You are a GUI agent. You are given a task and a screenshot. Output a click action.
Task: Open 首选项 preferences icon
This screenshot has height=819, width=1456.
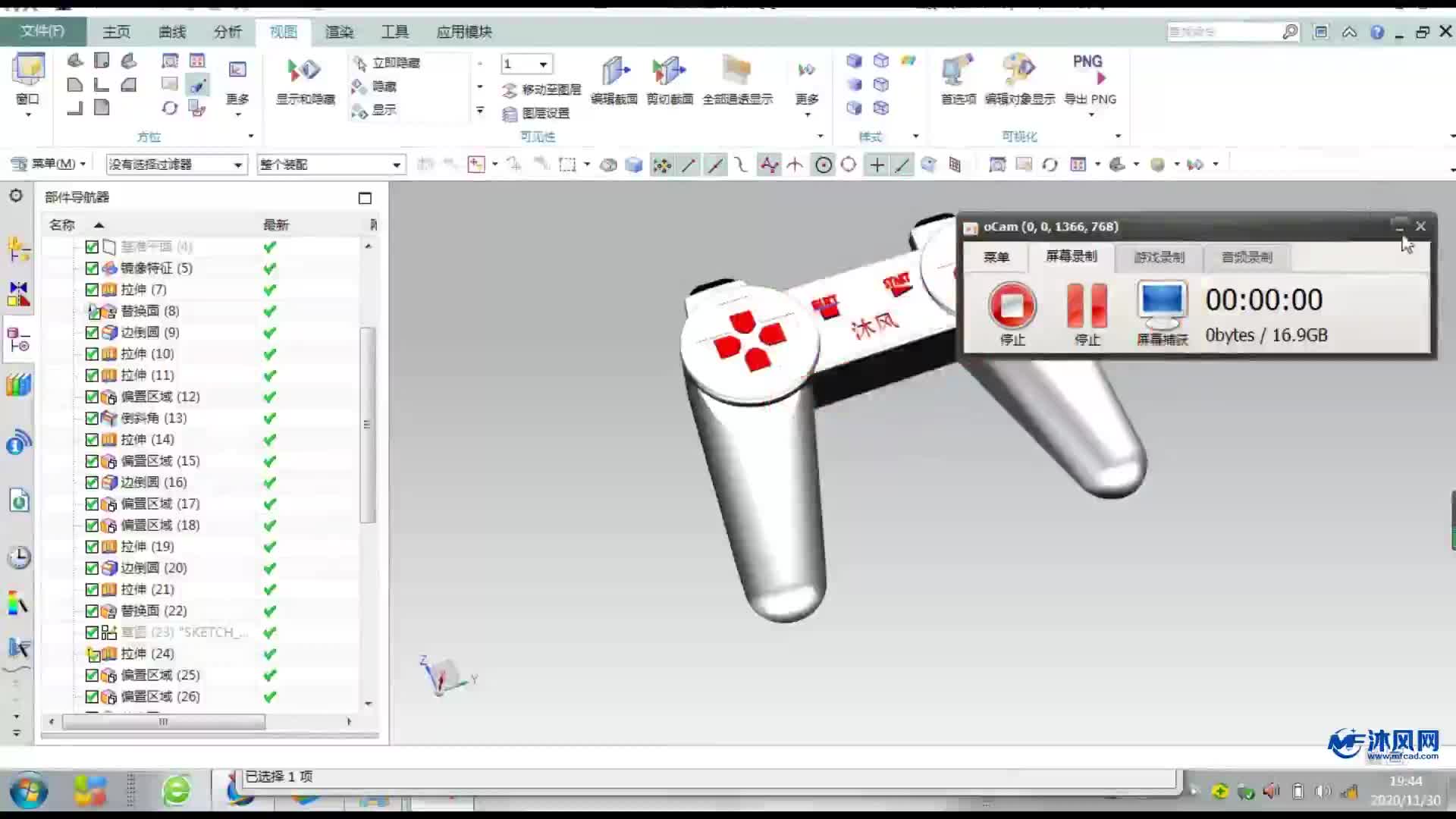coord(958,71)
